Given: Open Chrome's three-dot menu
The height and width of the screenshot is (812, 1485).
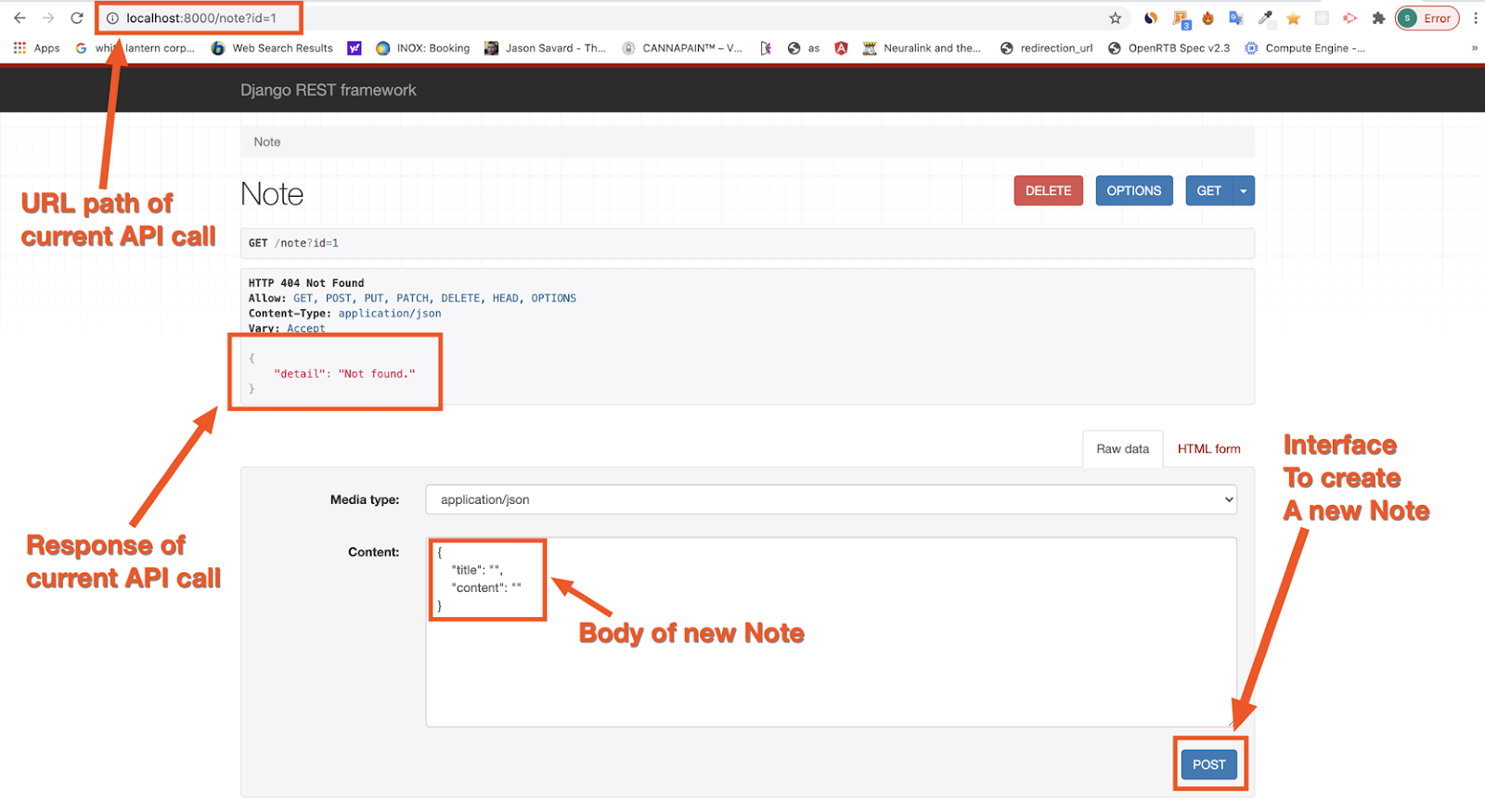Looking at the screenshot, I should 1475,18.
